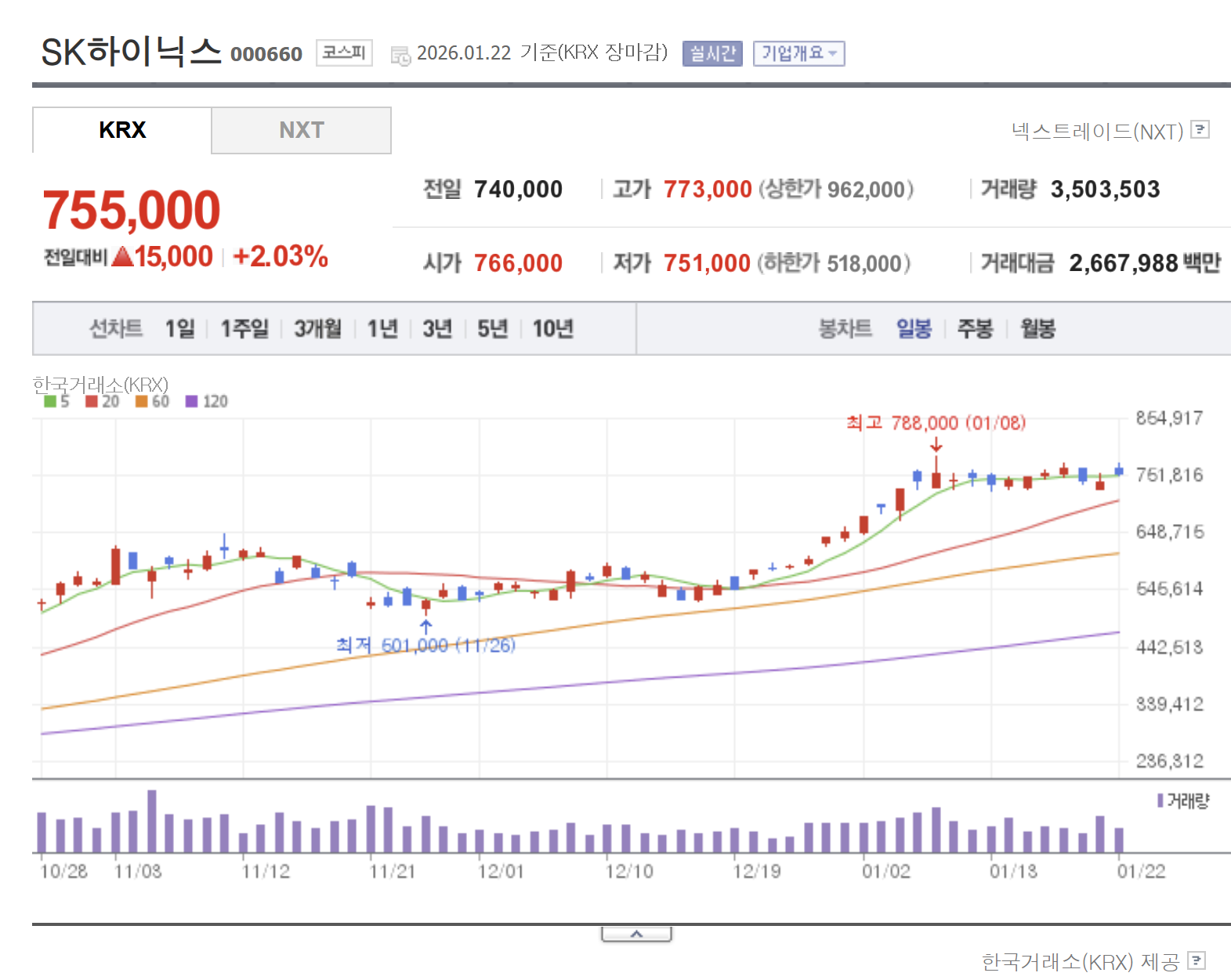The image size is (1231, 980).
Task: Click the 하한가 518,000 text
Action: pos(834,263)
